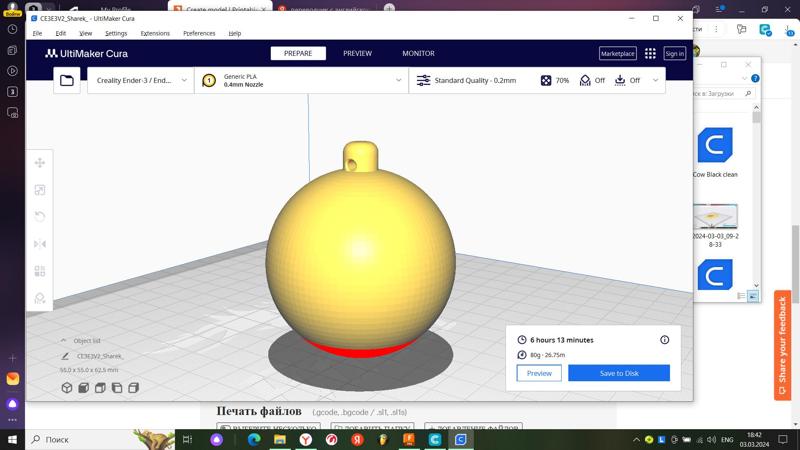Switch file dialog to large icons view

point(753,296)
